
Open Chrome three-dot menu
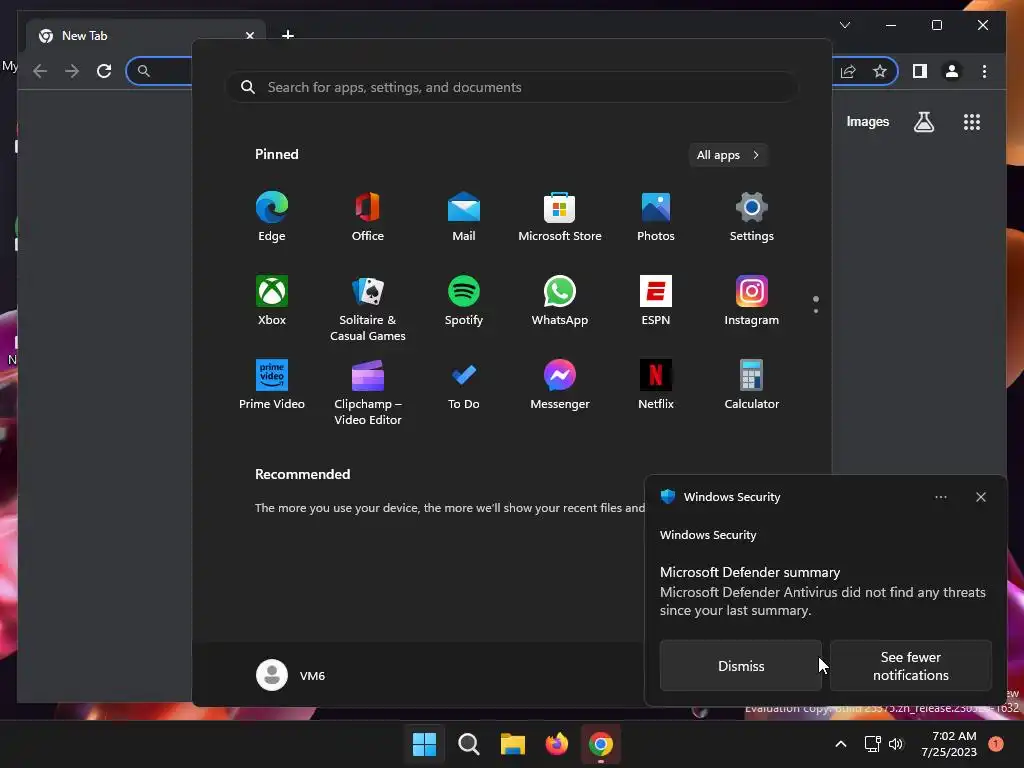click(x=984, y=71)
